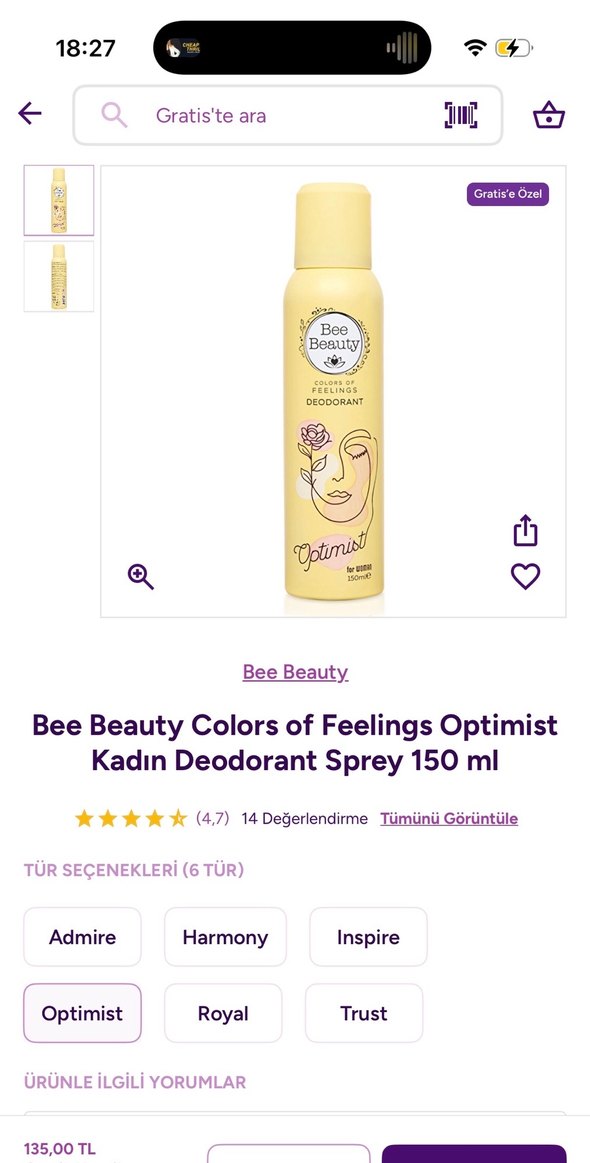The width and height of the screenshot is (590, 1163).
Task: Select the Optimist variant option
Action: click(x=82, y=1013)
